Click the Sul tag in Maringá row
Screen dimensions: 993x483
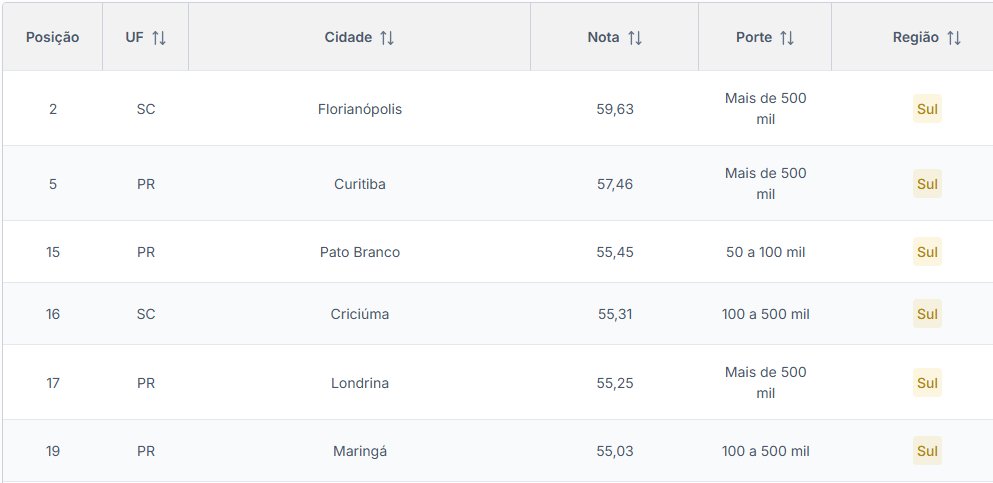pyautogui.click(x=927, y=451)
